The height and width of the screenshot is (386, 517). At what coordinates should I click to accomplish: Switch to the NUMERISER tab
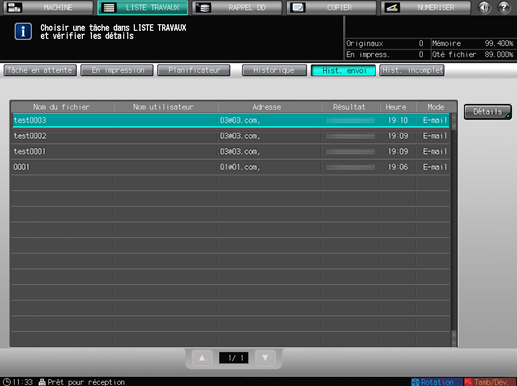426,7
